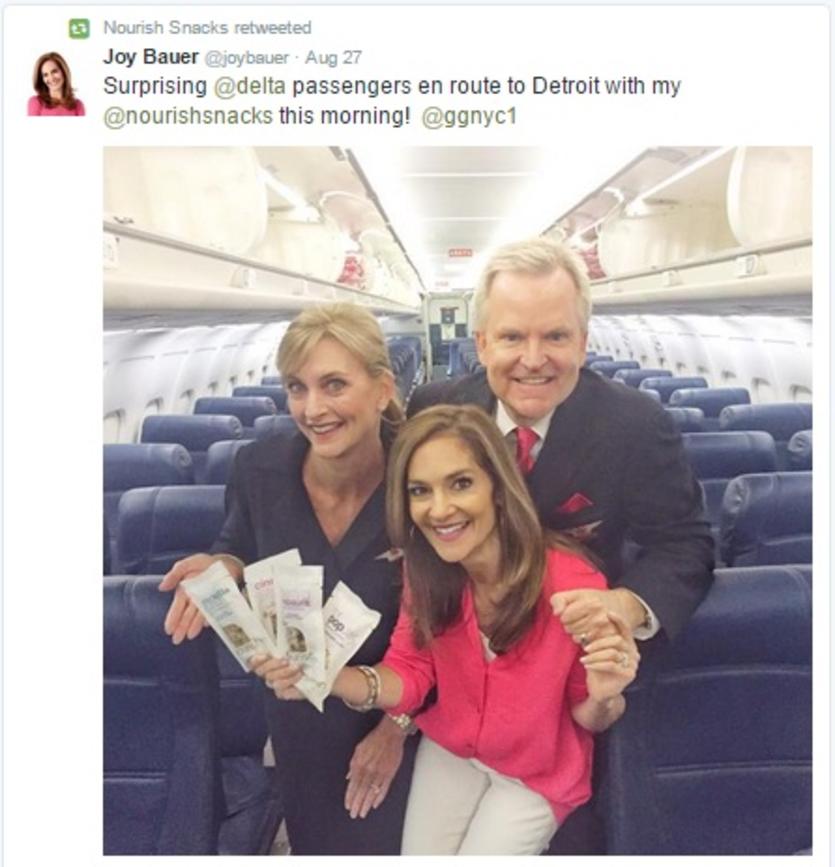This screenshot has height=867, width=835.
Task: Follow the @delta mention
Action: [x=249, y=86]
